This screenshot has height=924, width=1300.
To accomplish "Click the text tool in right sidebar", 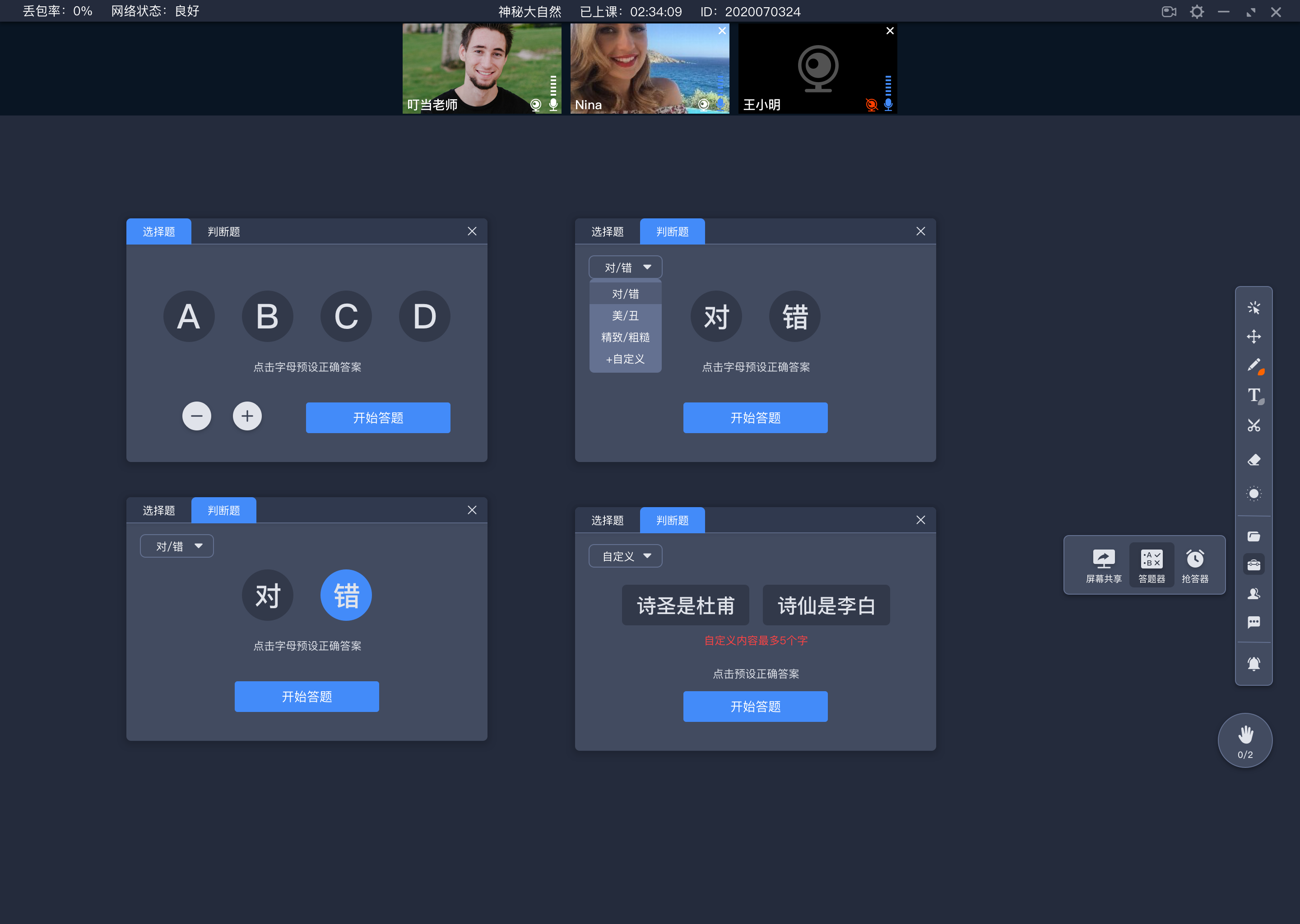I will [x=1255, y=395].
